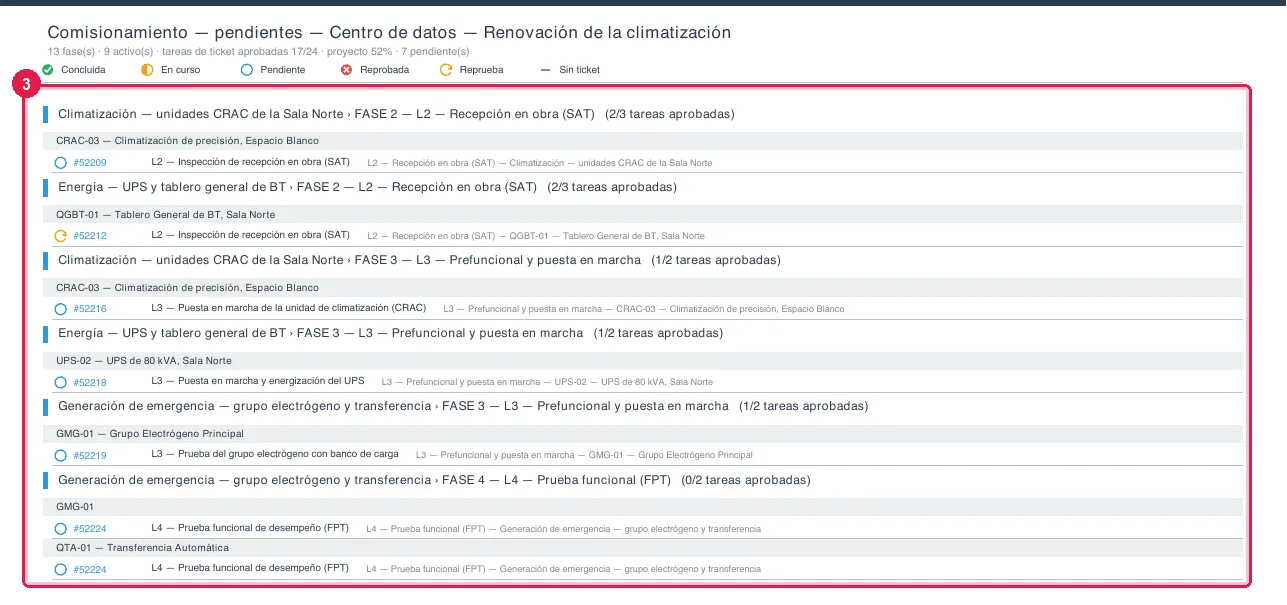1287x605 pixels.
Task: Click the Sin ticket legend dash icon
Action: pos(545,70)
